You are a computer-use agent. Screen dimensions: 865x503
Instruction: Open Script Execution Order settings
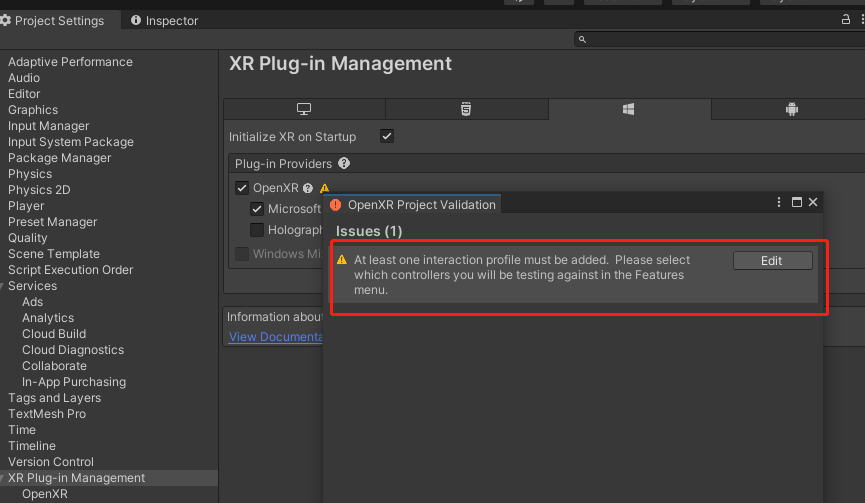[71, 270]
